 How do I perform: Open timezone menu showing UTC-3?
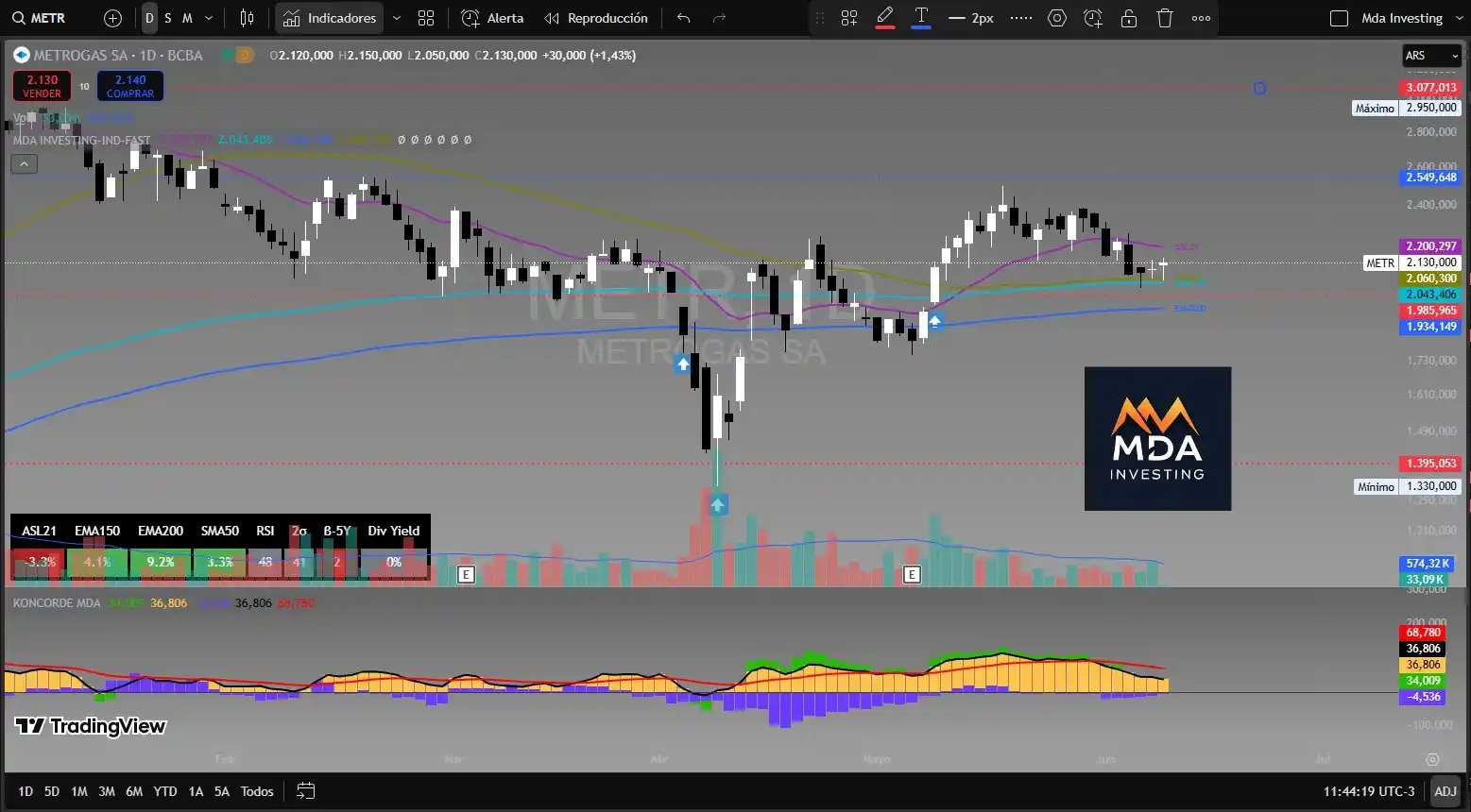tap(1369, 791)
